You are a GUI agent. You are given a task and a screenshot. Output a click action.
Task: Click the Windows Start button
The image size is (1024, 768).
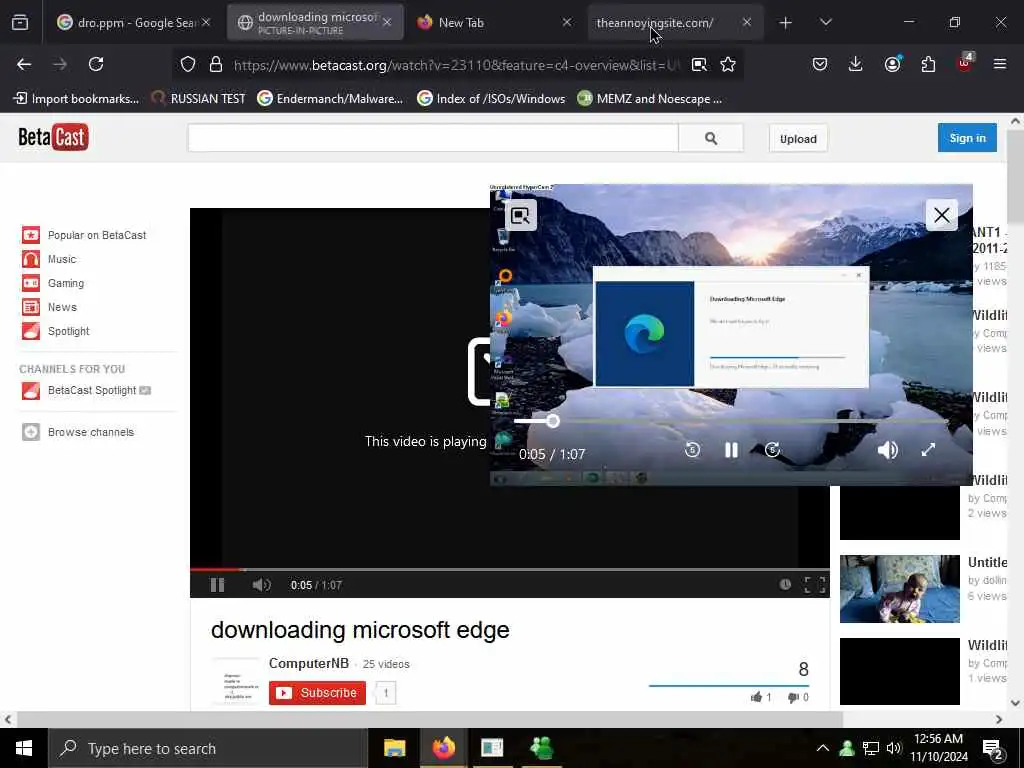pos(24,748)
